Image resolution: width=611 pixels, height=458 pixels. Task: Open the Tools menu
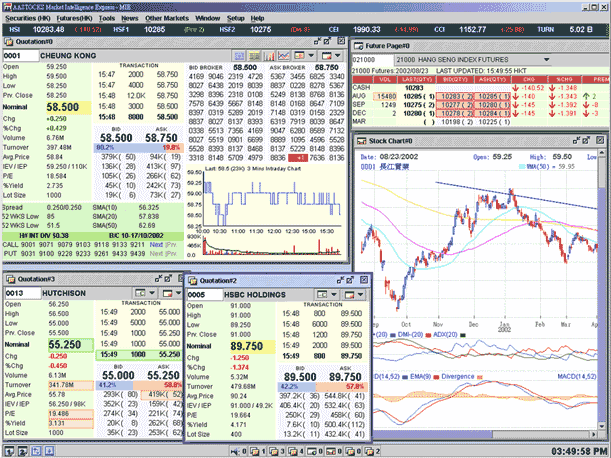[106, 18]
